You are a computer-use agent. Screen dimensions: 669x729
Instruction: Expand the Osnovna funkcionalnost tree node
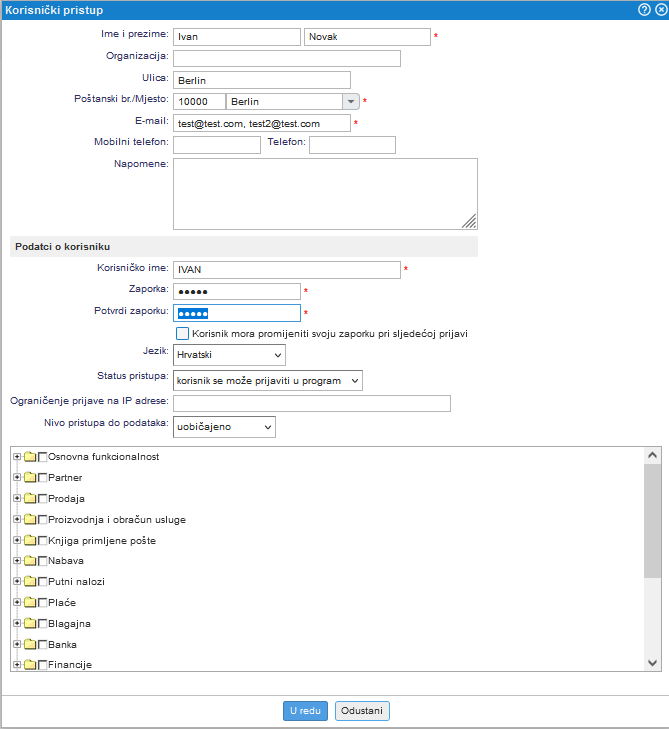(17, 457)
